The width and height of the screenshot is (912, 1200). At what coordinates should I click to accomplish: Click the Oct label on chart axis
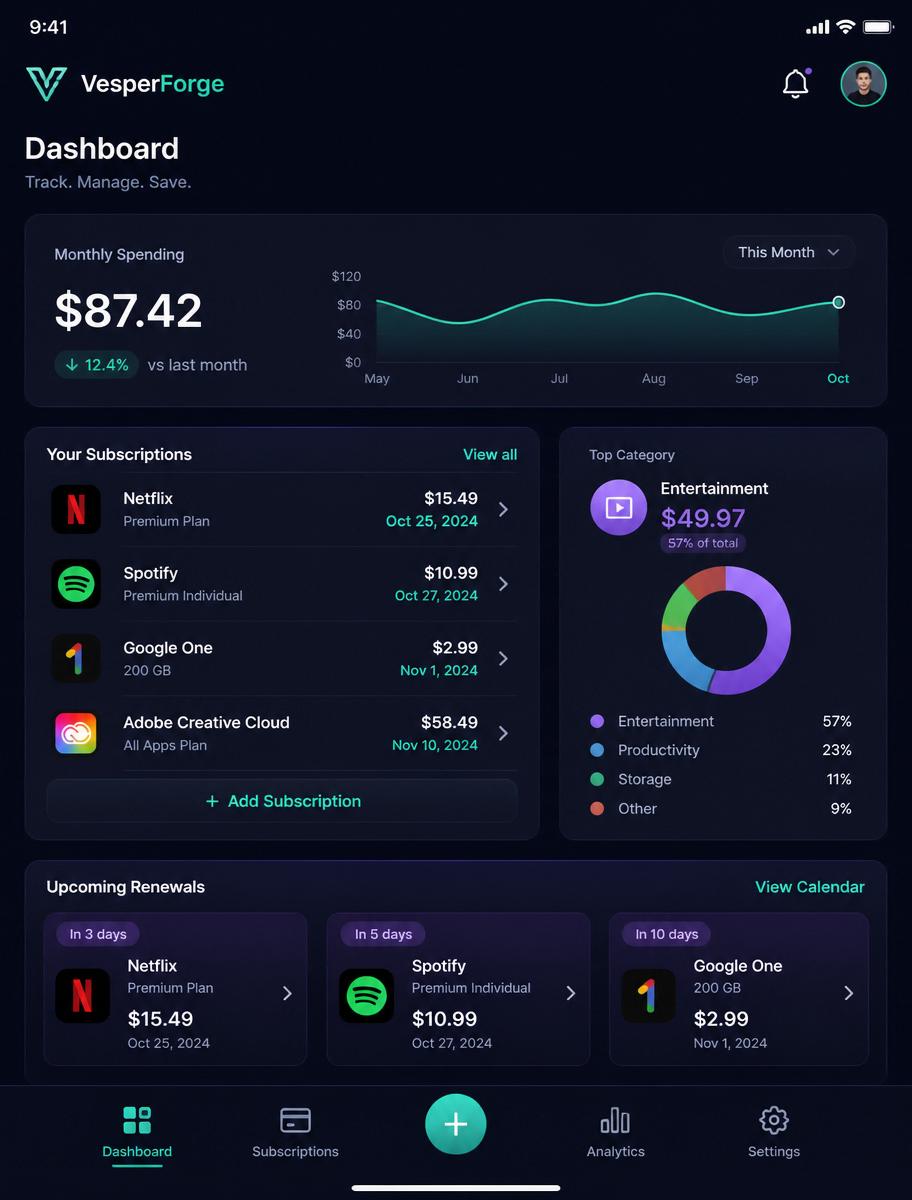(838, 378)
